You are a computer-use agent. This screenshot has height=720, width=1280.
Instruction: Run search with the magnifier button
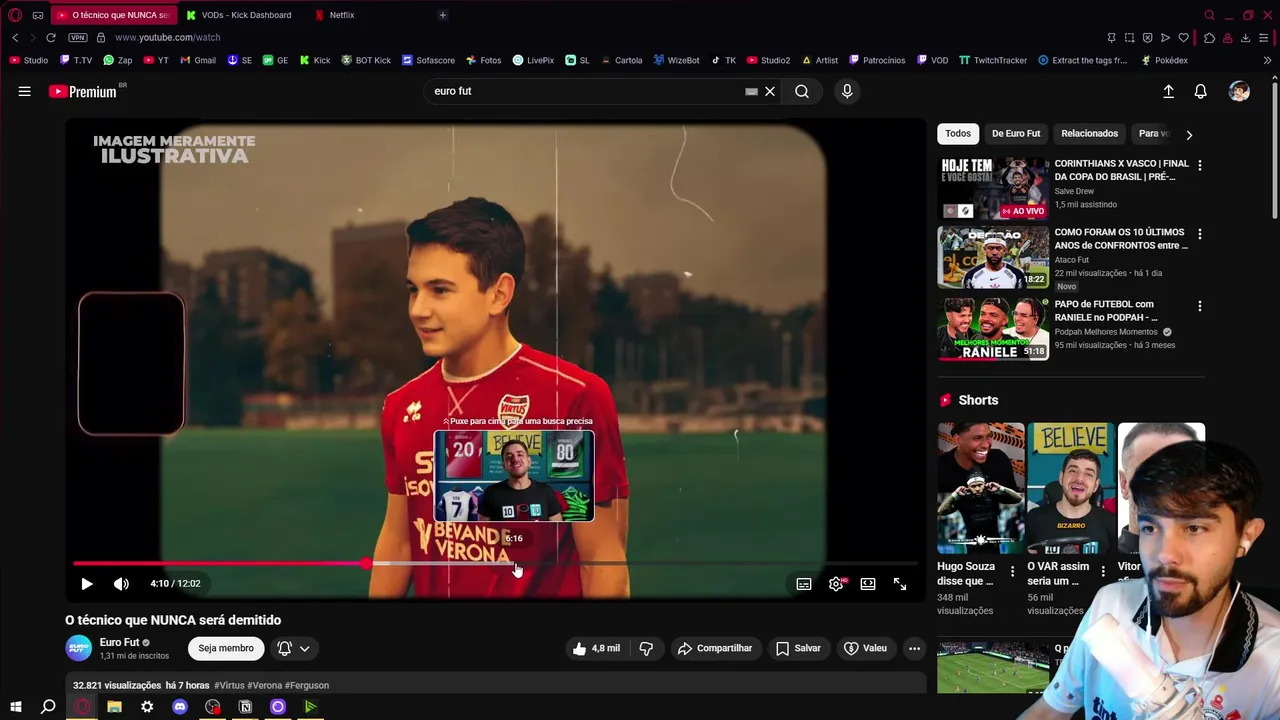[x=802, y=91]
